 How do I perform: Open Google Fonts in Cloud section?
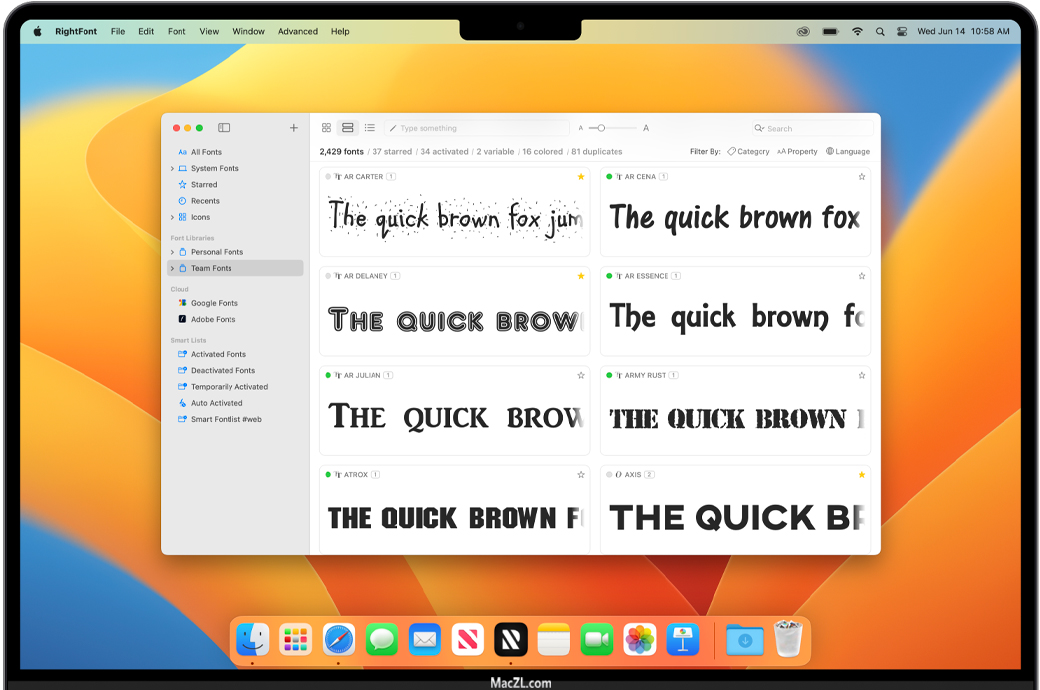coord(214,303)
